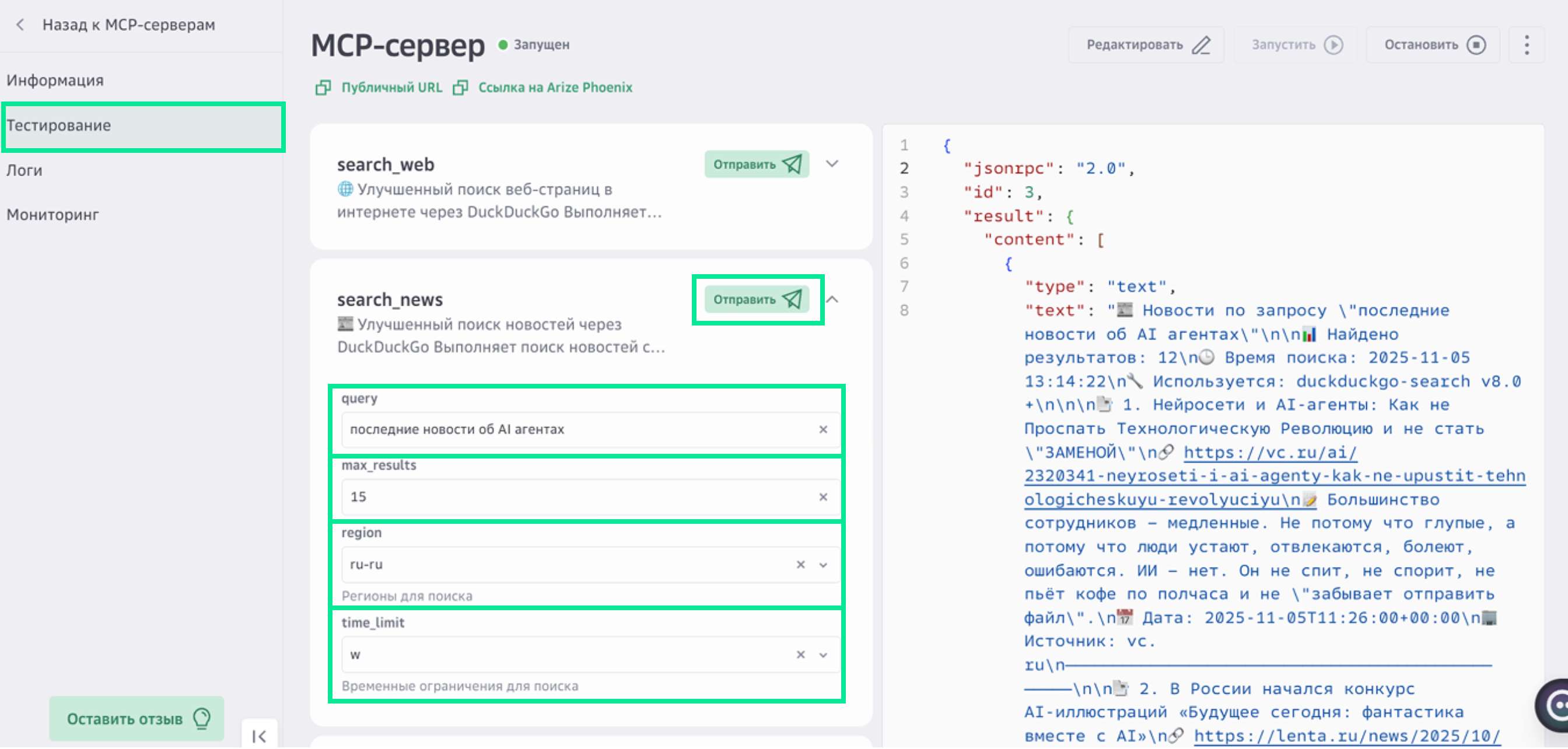
Task: Click the back arrow to MCP servers
Action: [20, 25]
